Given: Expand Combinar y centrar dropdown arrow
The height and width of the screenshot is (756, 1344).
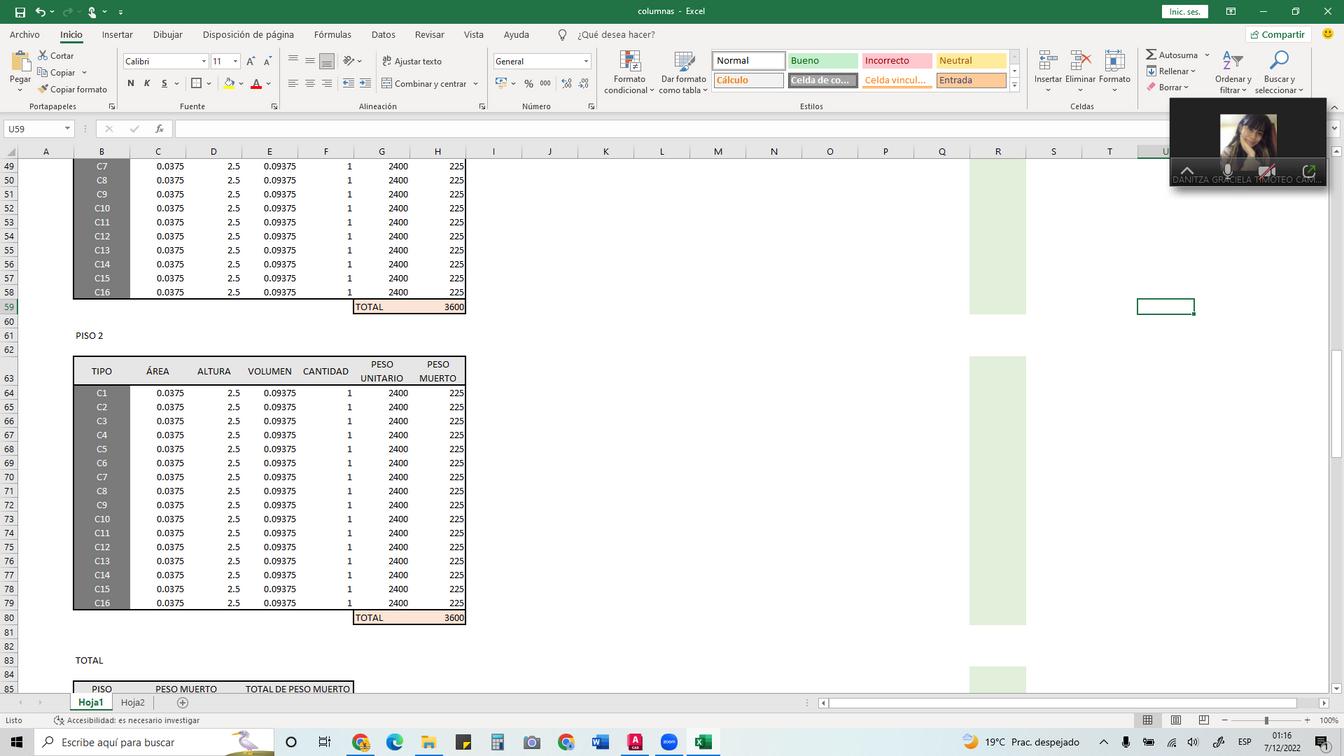Looking at the screenshot, I should [476, 84].
